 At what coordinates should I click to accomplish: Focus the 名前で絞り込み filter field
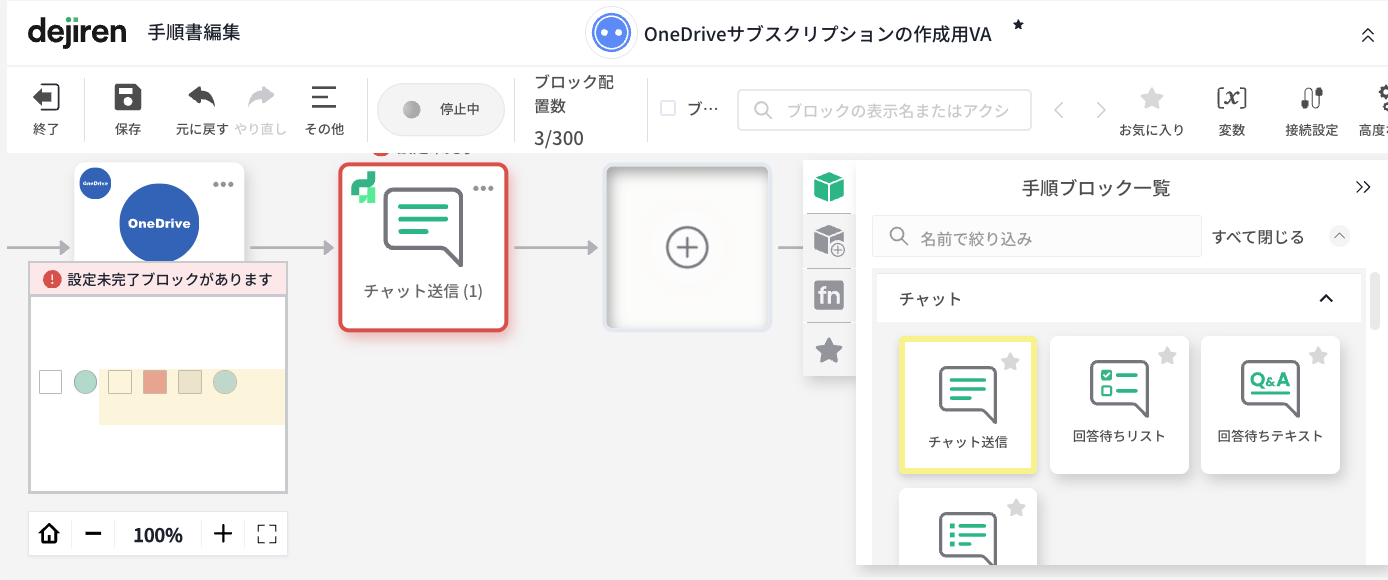(x=1037, y=237)
